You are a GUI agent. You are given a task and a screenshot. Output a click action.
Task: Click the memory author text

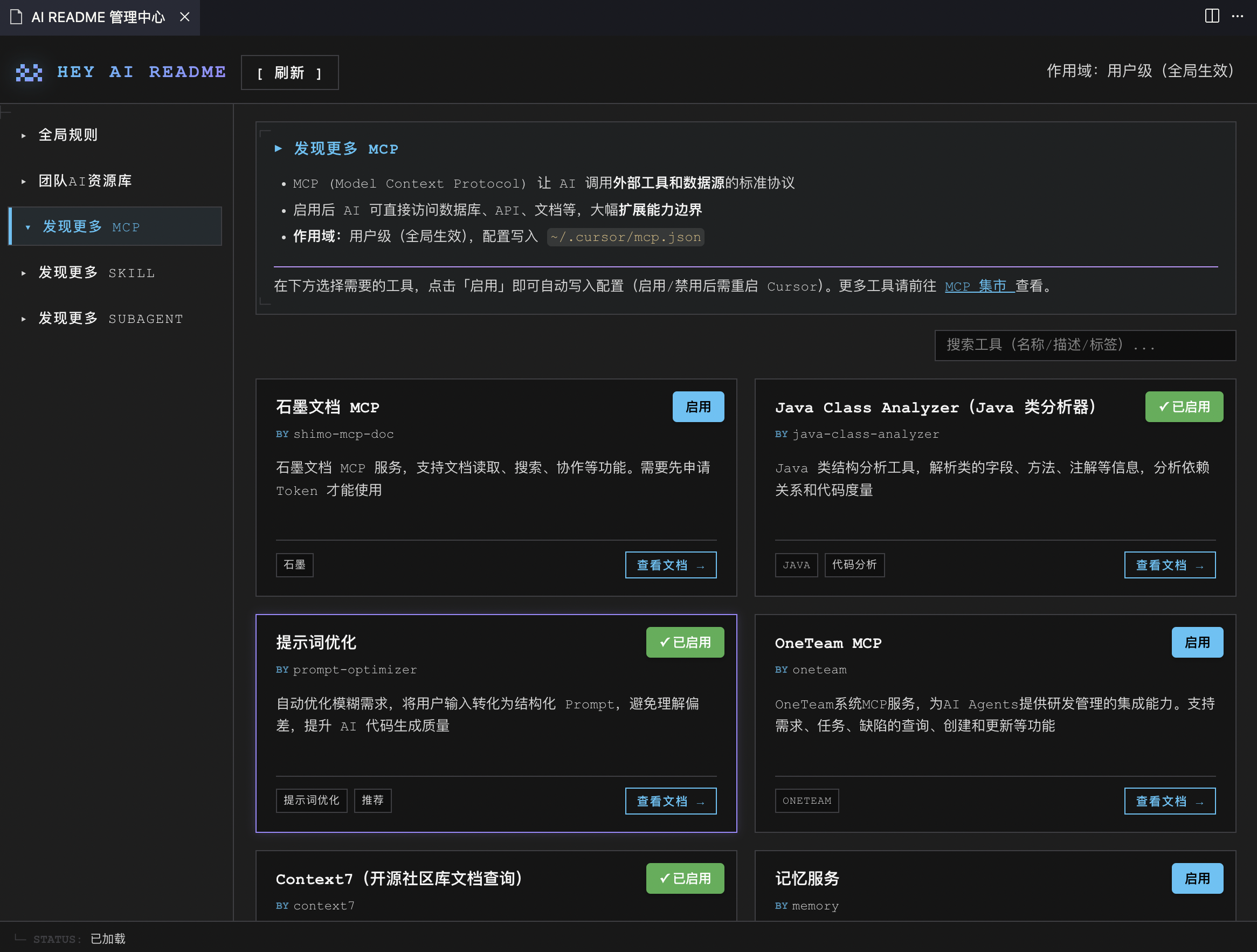coord(816,907)
